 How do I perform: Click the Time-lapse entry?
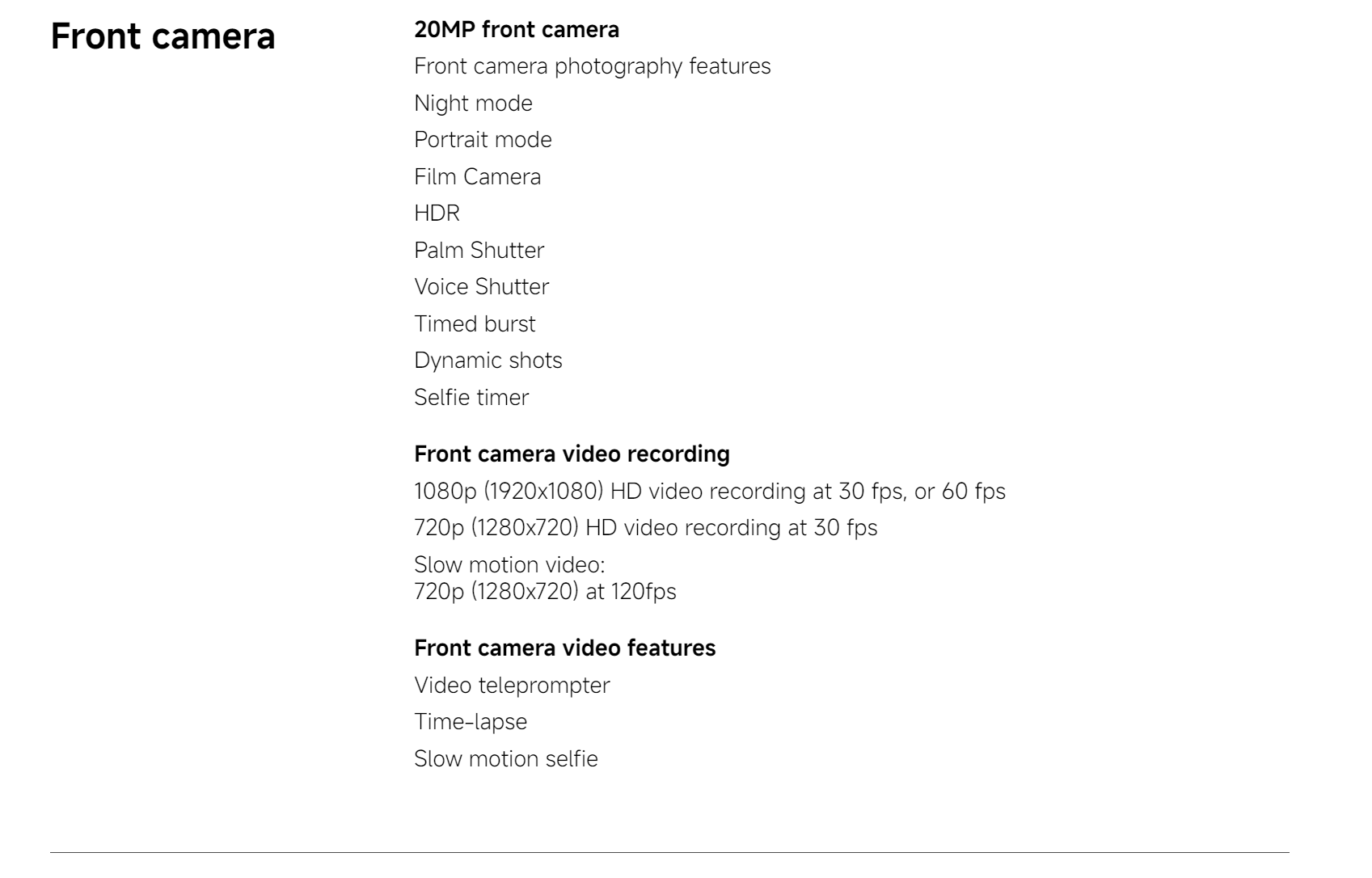click(x=471, y=722)
